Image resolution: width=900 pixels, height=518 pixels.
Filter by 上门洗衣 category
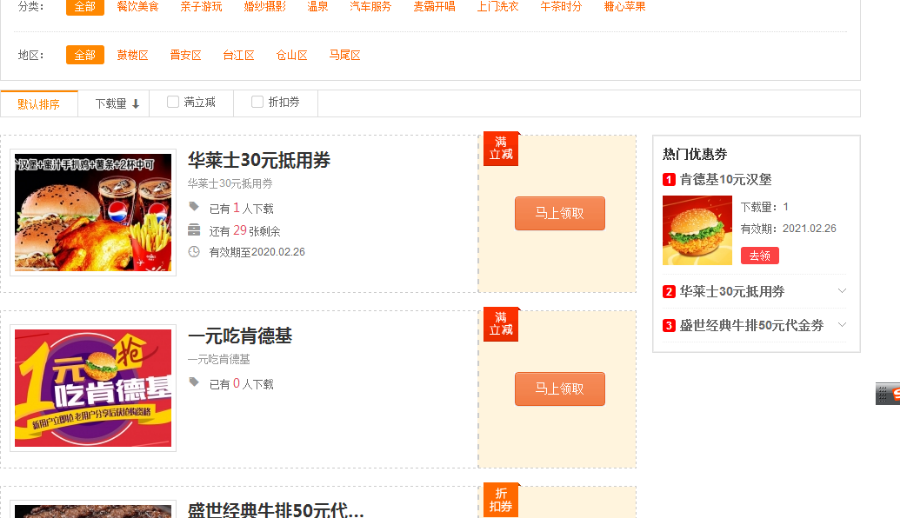[498, 6]
